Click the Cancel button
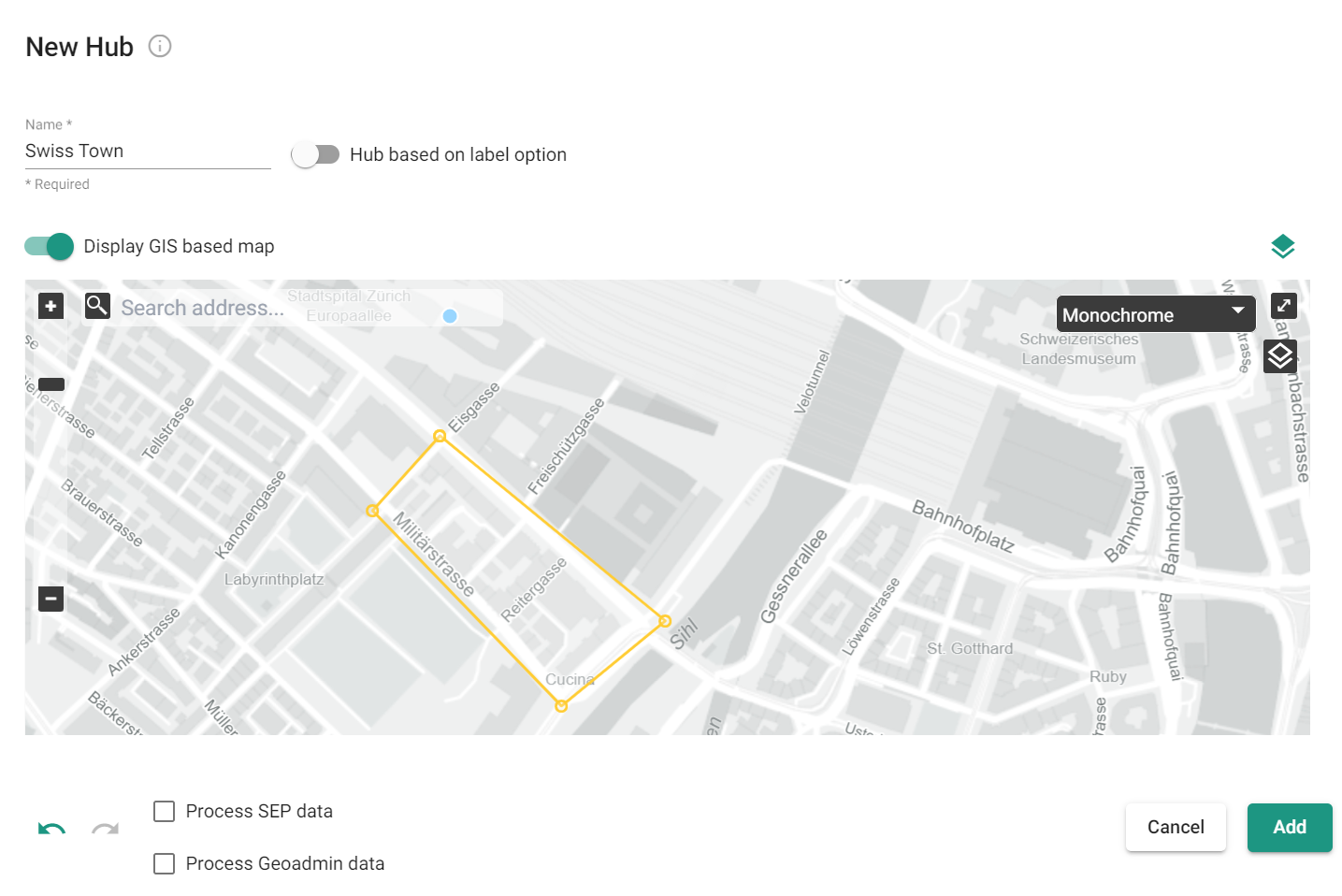Screen dimensions: 1342x896 [1176, 827]
